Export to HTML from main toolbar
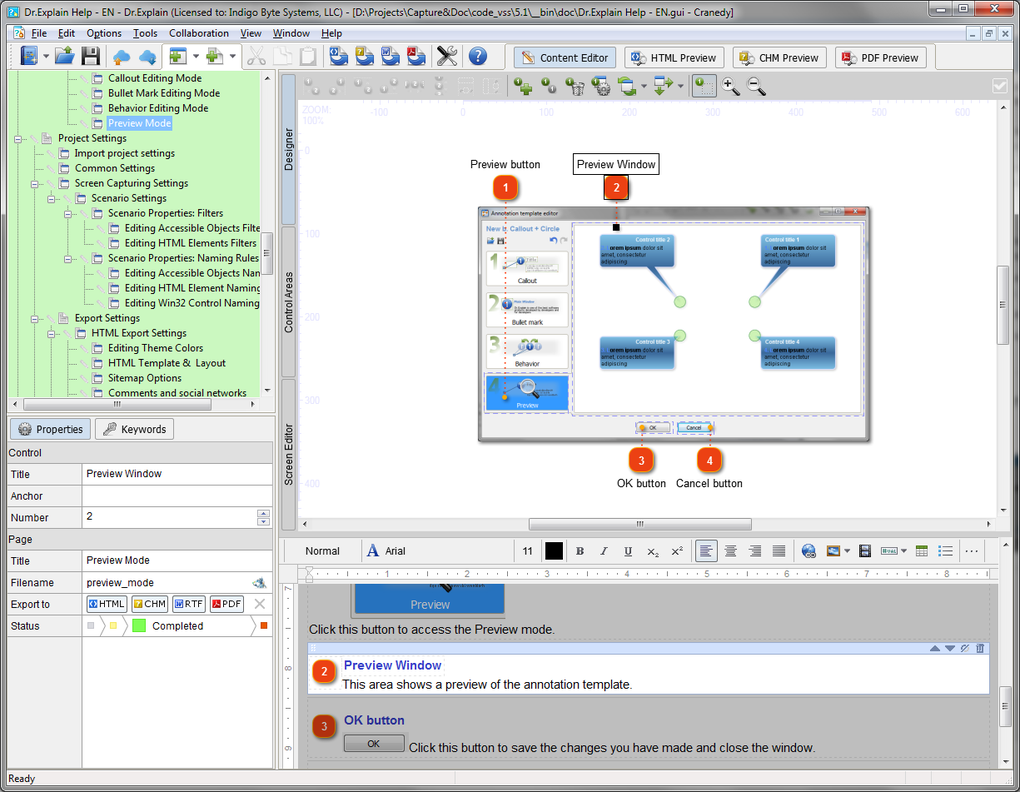The height and width of the screenshot is (792, 1020). coord(338,57)
